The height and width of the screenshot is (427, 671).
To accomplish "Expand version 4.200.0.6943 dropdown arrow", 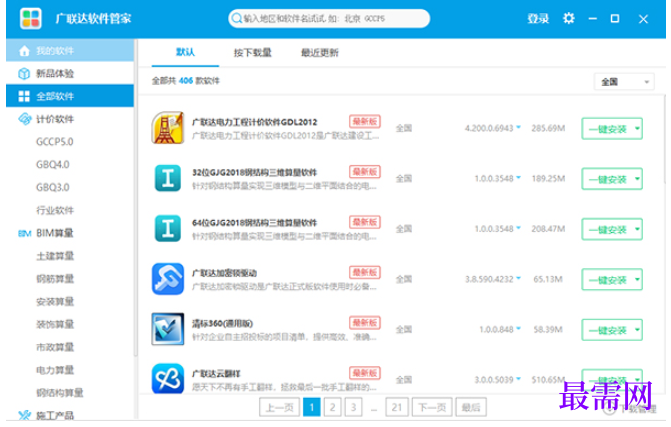I will [x=519, y=127].
